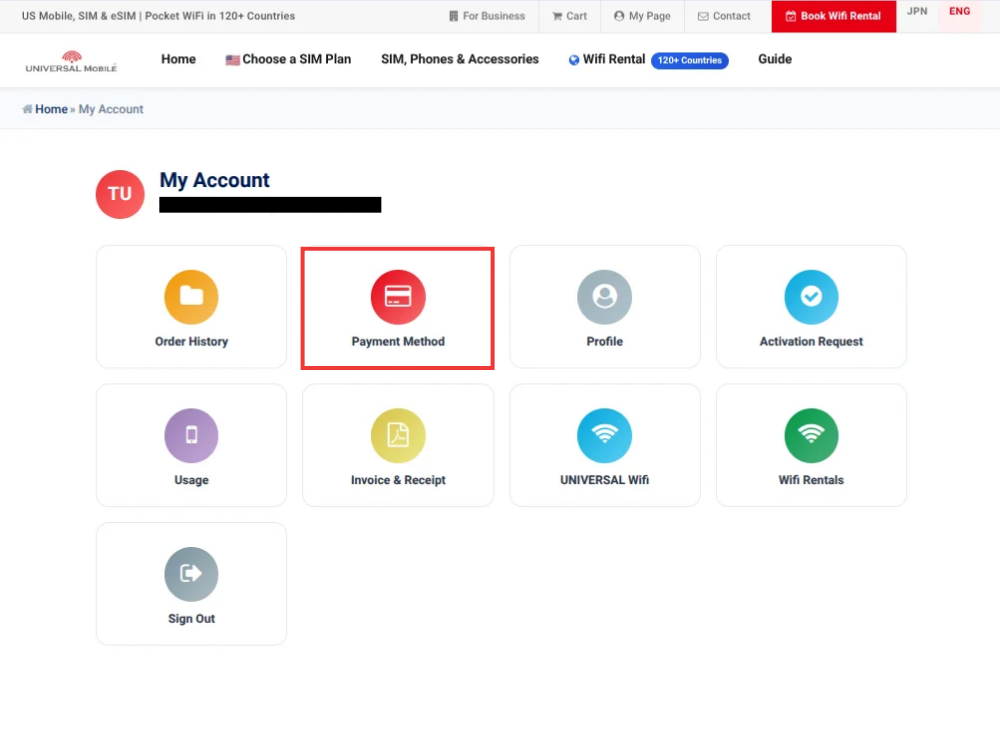Screen dimensions: 1000x740
Task: Click the envelope icon by Contact
Action: pyautogui.click(x=703, y=17)
